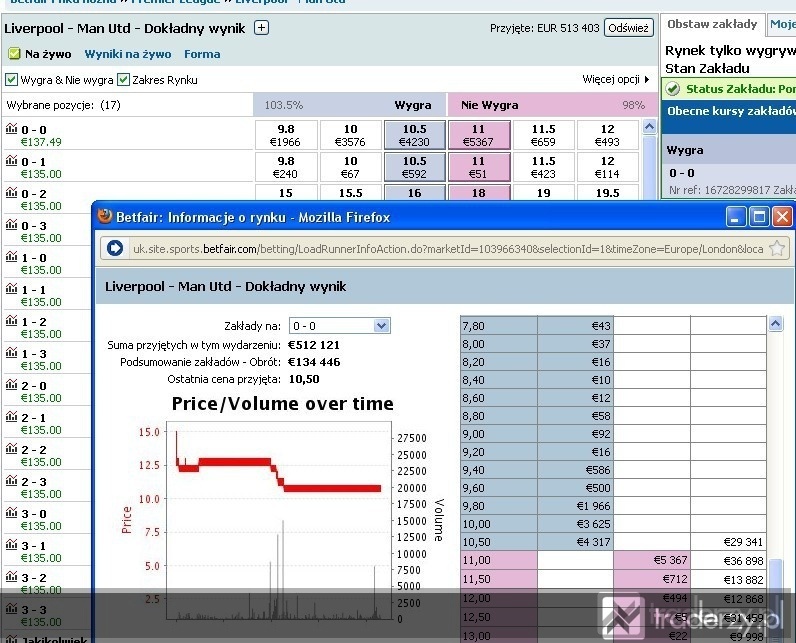Image resolution: width=796 pixels, height=643 pixels.
Task: Click the €512 121 matched amount
Action: (314, 345)
